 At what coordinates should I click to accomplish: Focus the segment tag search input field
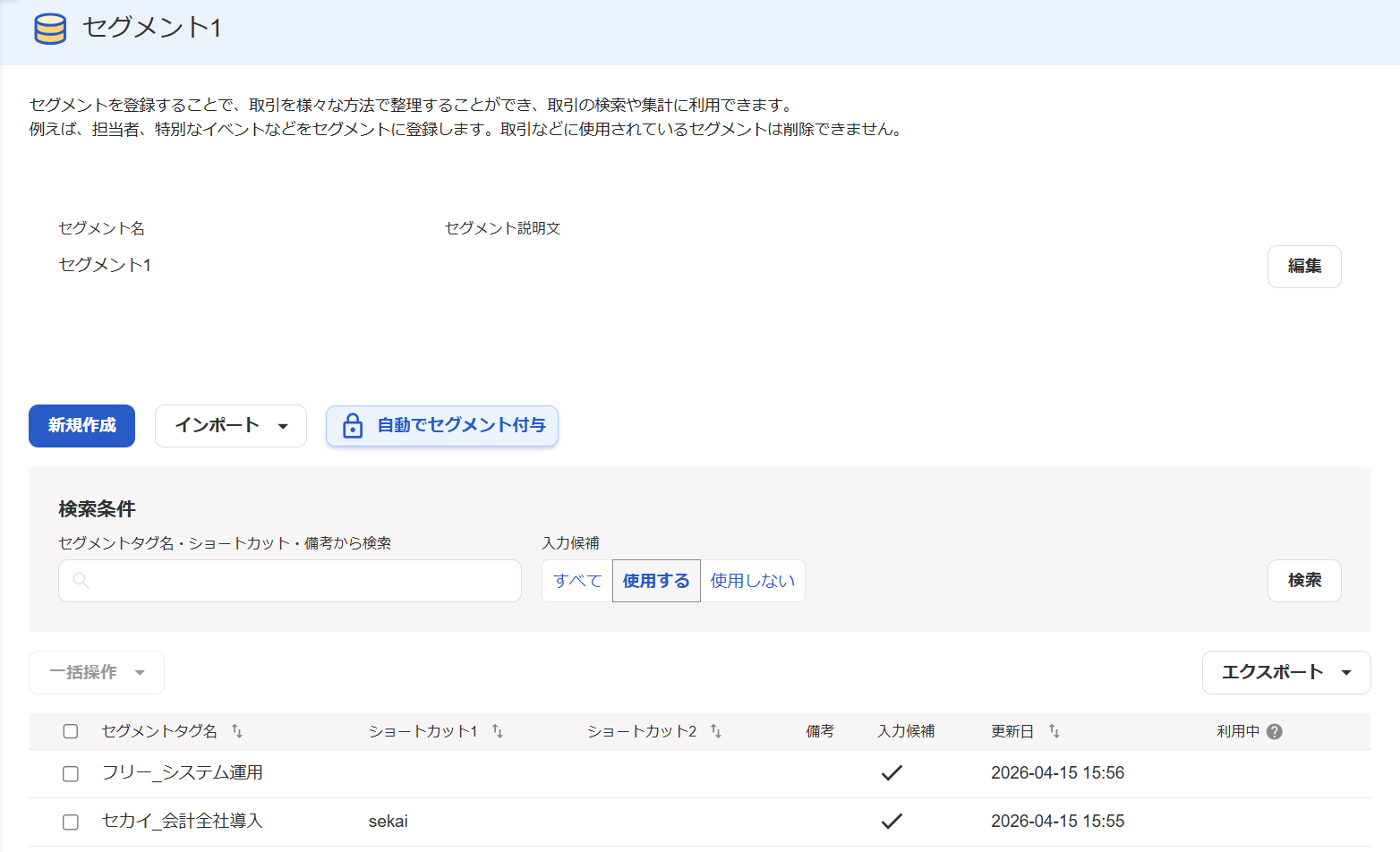(290, 581)
